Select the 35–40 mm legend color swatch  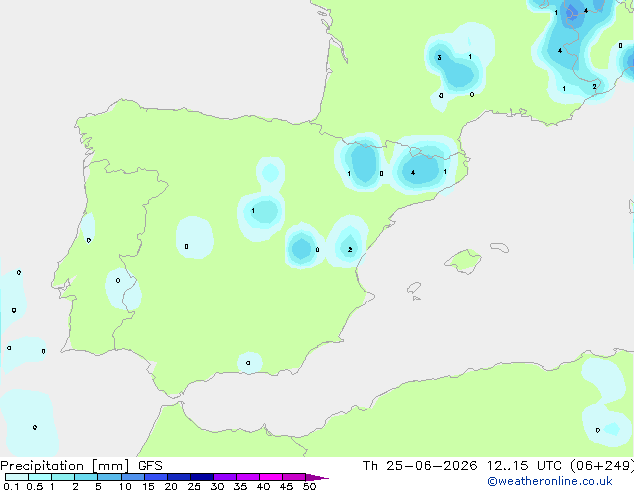tap(247, 477)
